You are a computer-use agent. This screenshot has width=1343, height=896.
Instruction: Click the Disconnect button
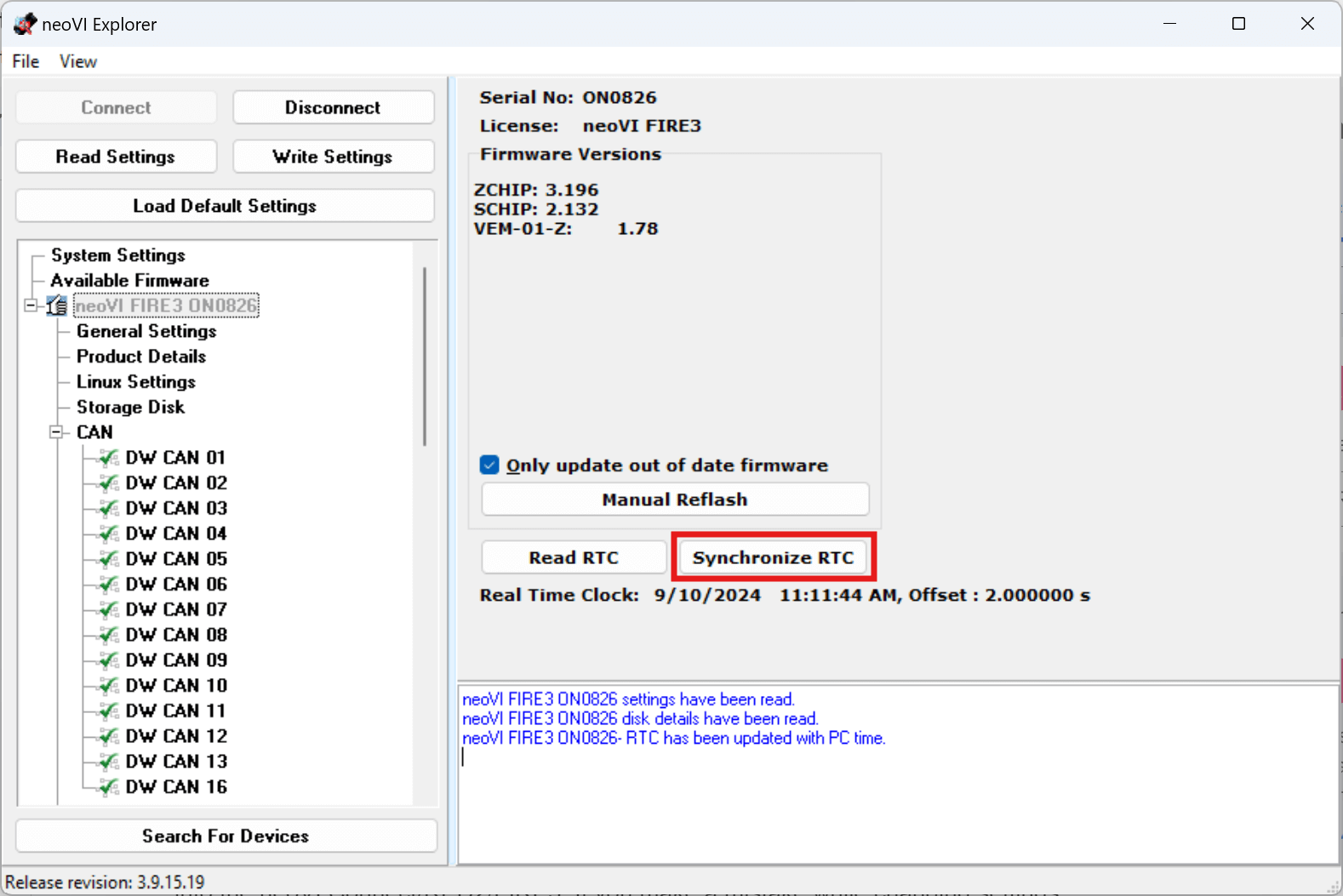click(333, 107)
